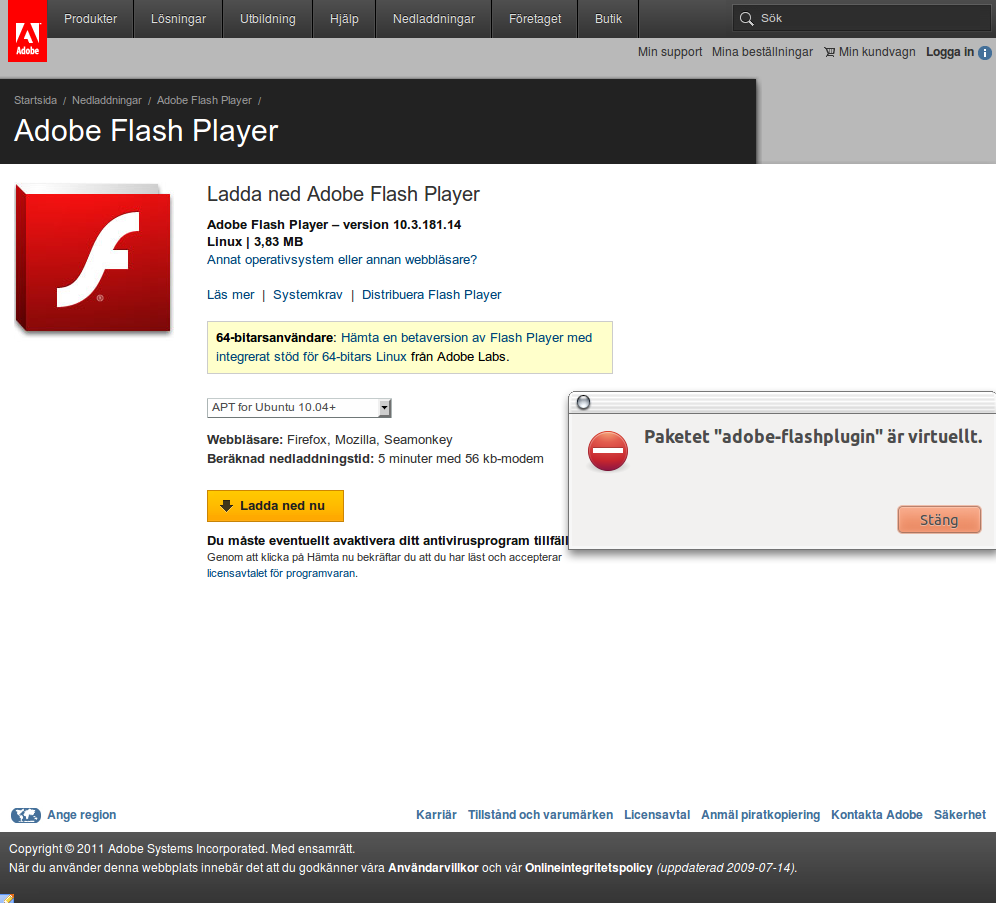Click Annat operativsystem eller annan webbläsare link

pyautogui.click(x=342, y=260)
